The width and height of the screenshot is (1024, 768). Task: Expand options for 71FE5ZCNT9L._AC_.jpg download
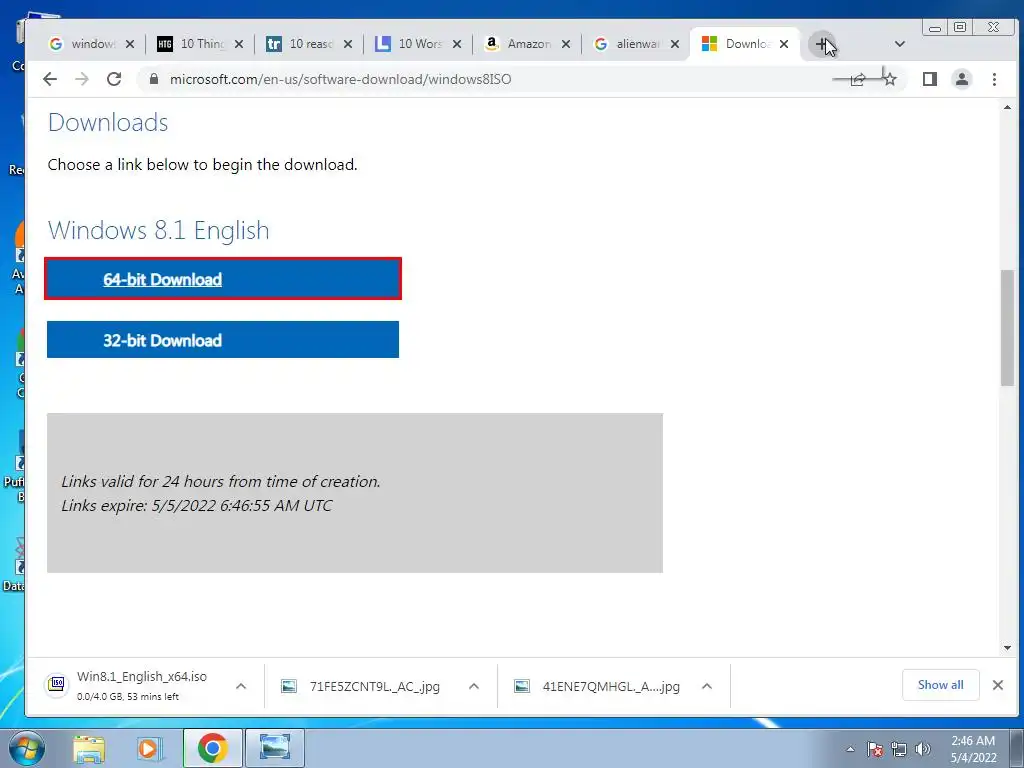pyautogui.click(x=474, y=686)
